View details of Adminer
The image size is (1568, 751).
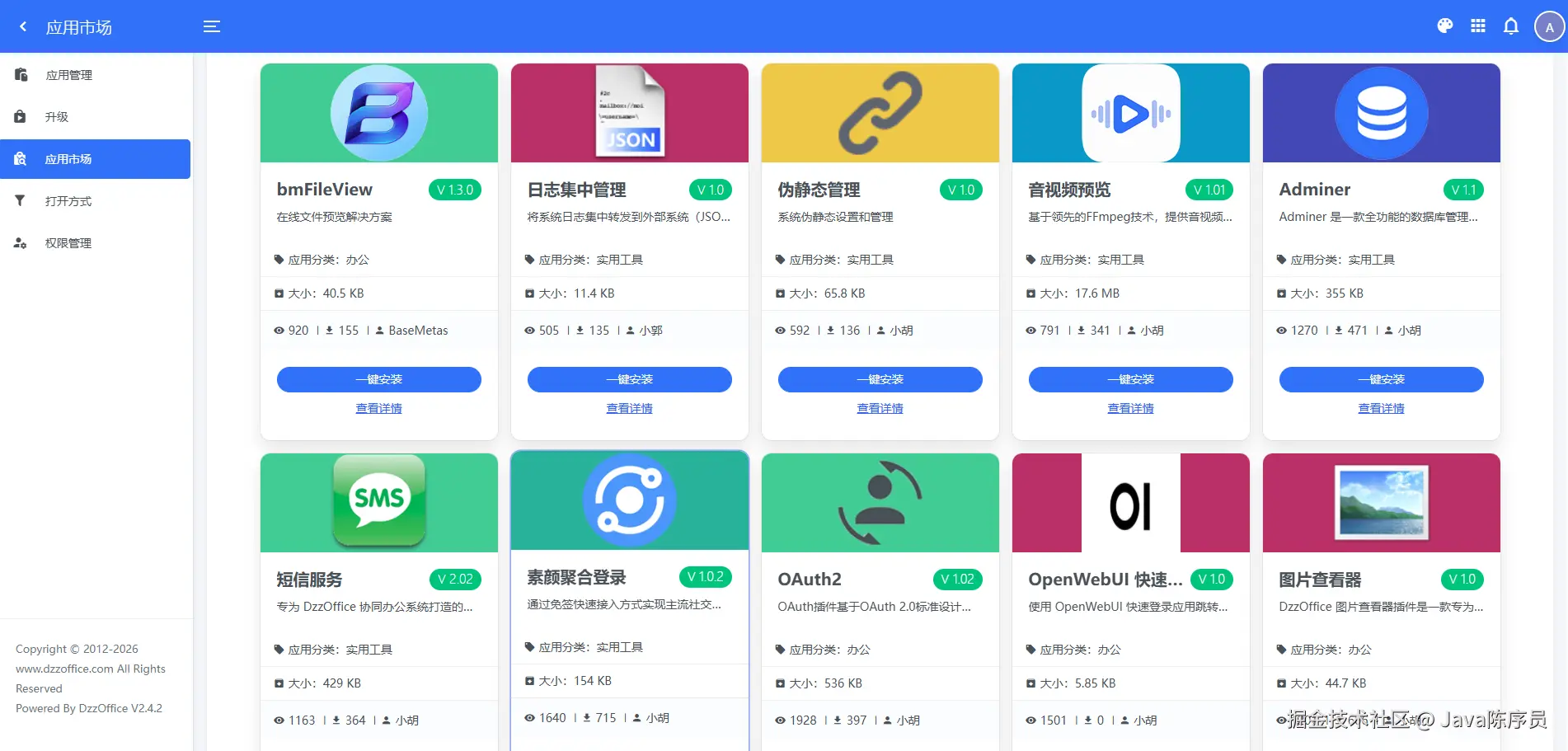(1382, 408)
